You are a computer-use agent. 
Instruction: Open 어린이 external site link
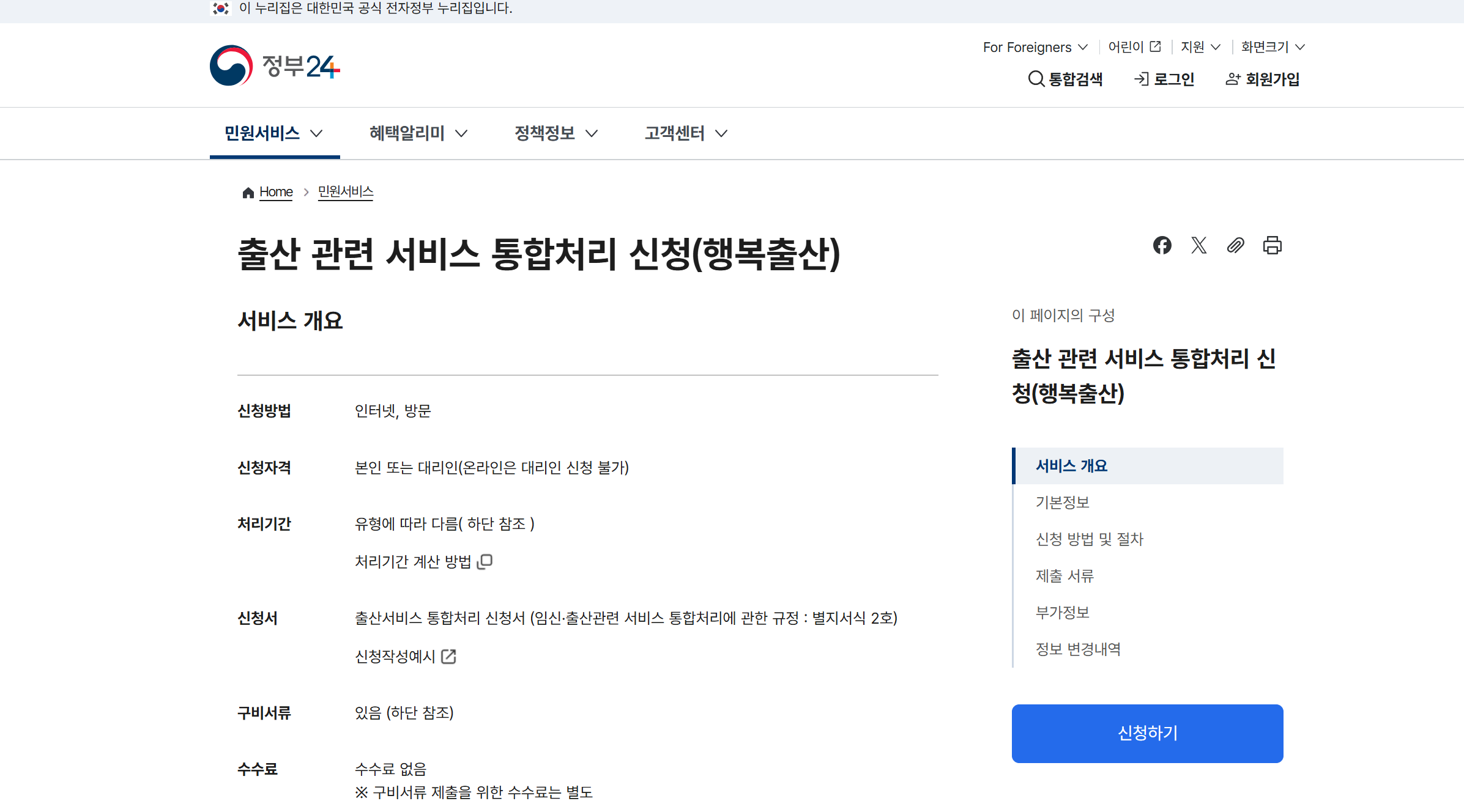coord(1134,47)
